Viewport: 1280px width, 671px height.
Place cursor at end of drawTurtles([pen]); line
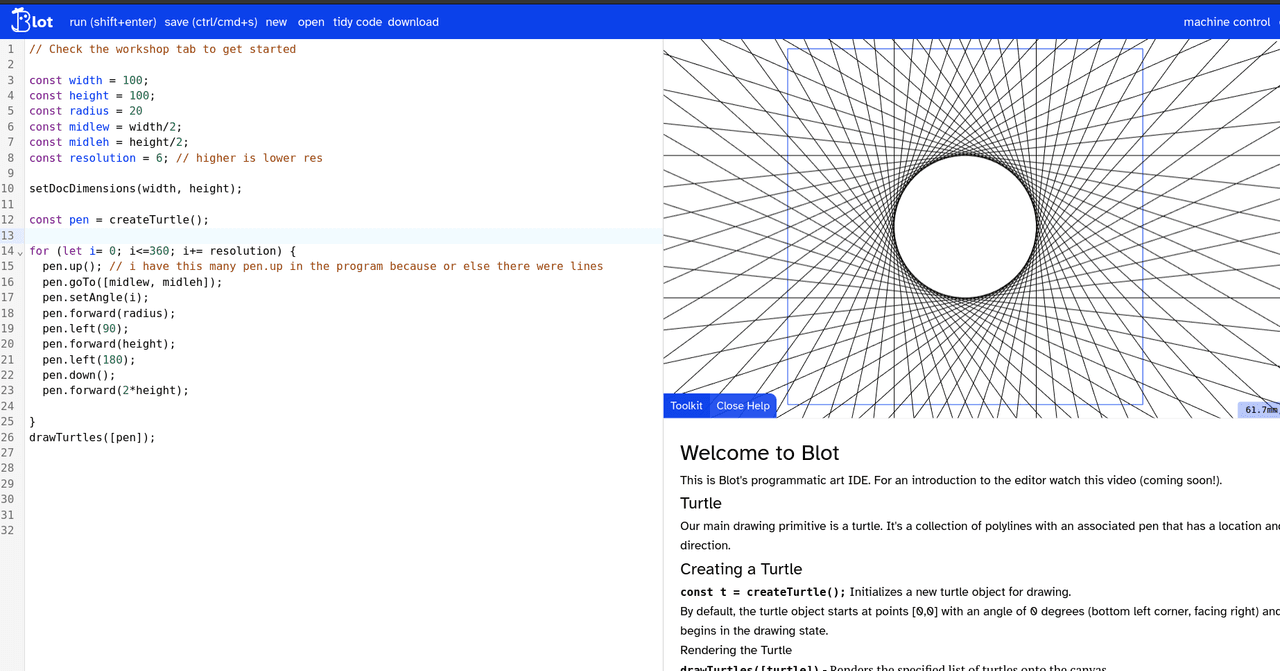point(156,437)
